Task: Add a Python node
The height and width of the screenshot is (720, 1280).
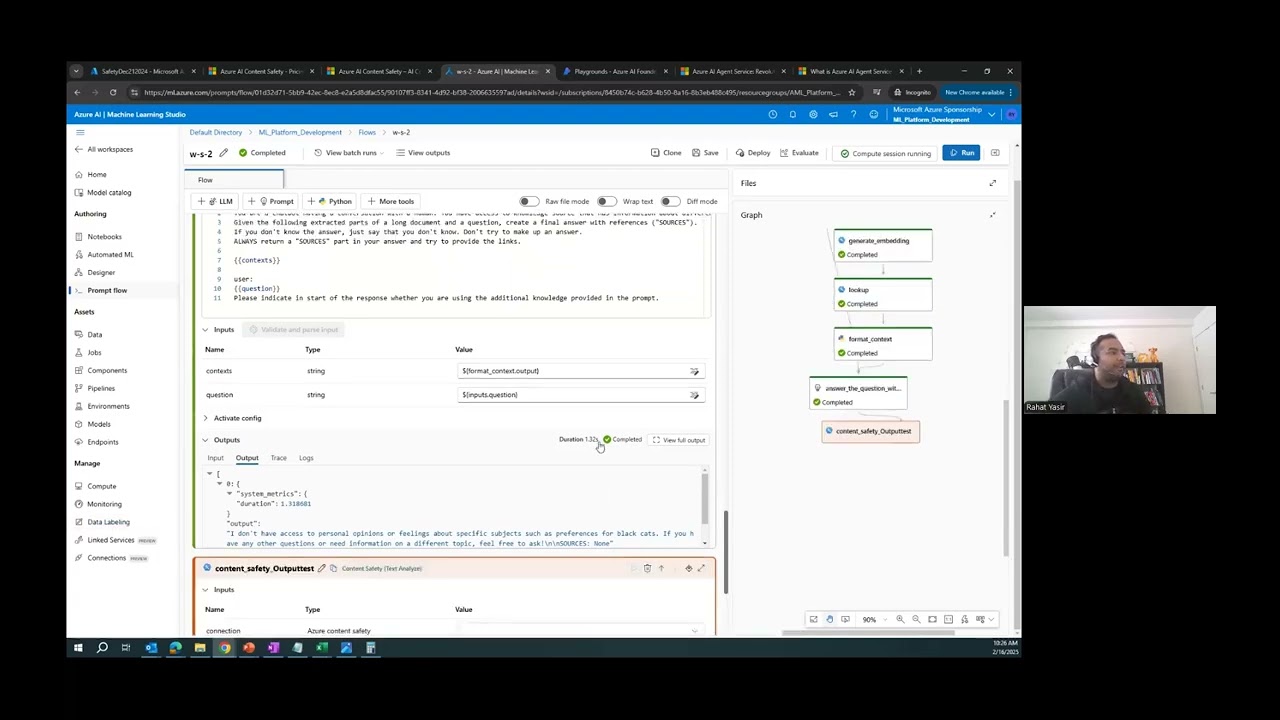Action: click(330, 201)
